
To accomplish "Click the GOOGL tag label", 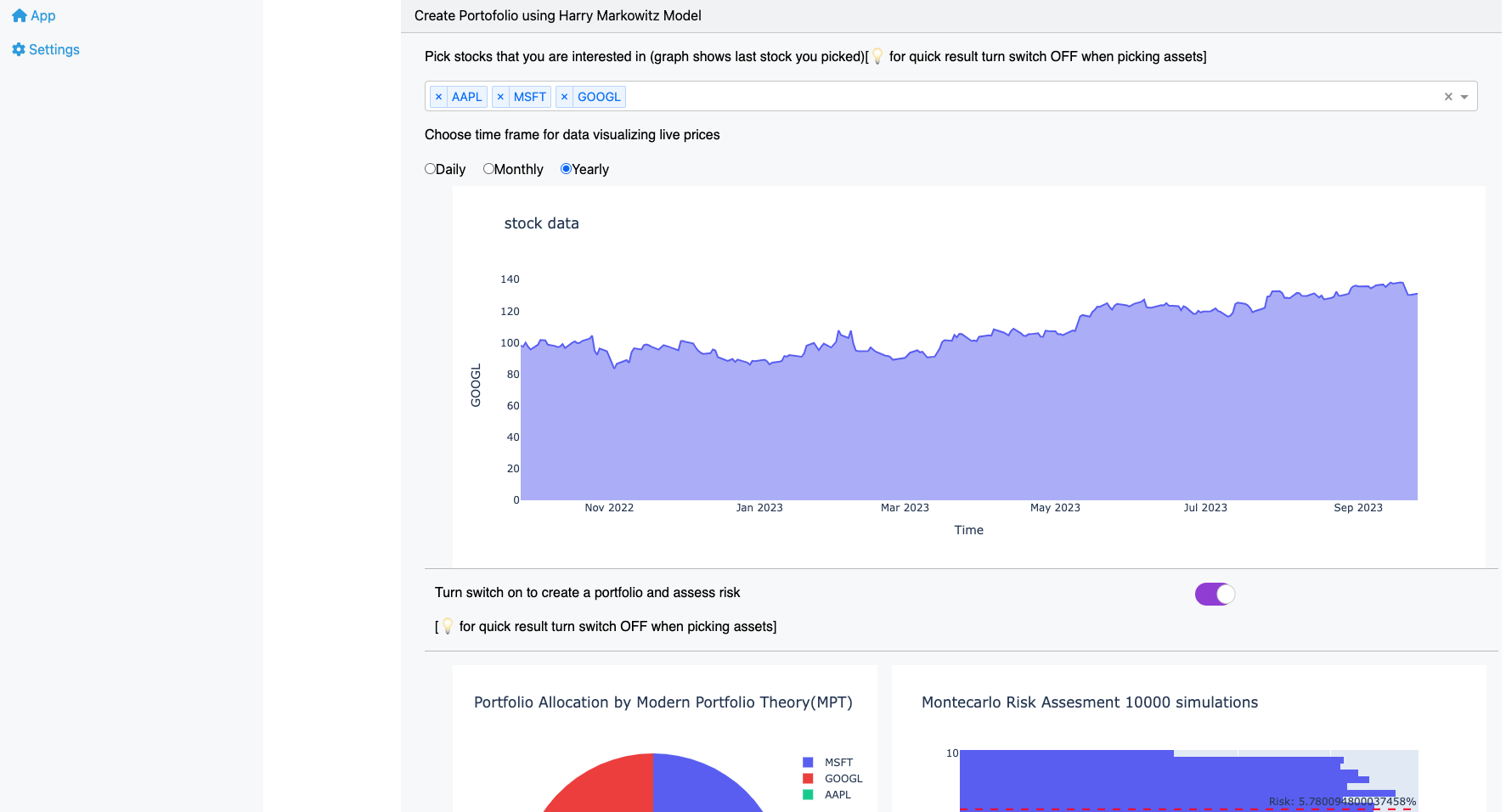I will point(599,97).
